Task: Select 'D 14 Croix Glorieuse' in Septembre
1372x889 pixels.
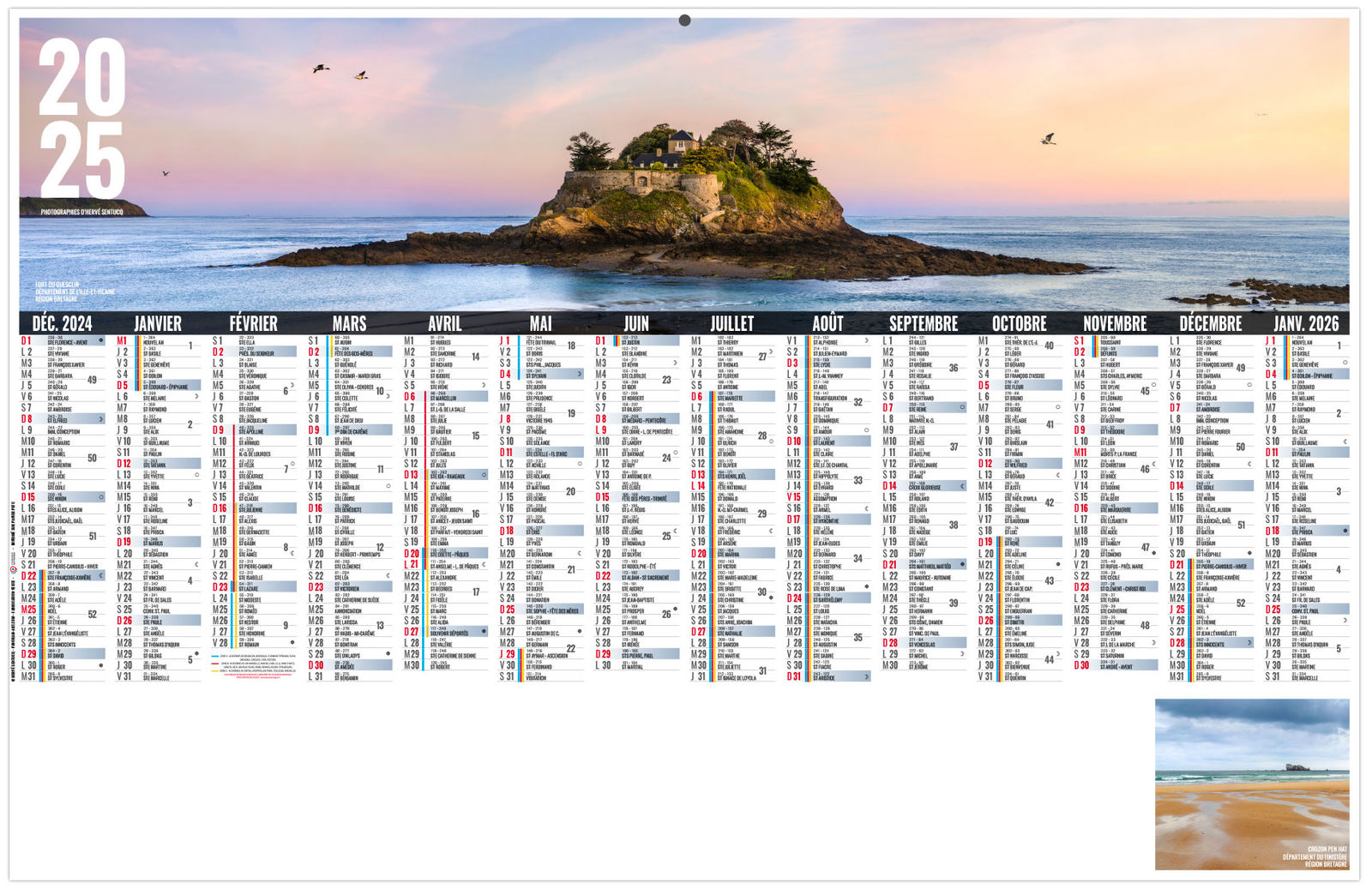Action: point(924,486)
